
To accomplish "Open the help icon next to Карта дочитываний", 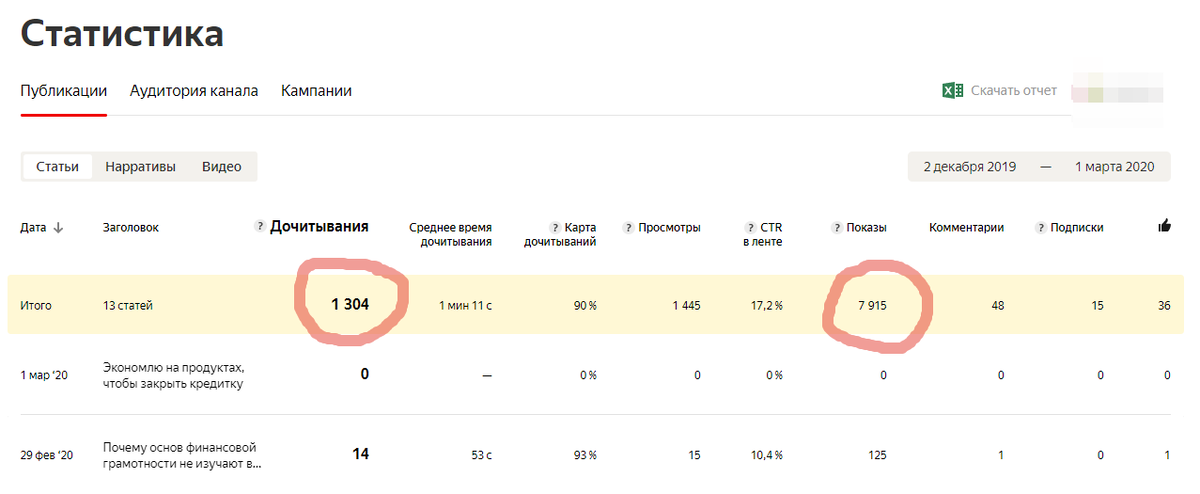I will 554,227.
